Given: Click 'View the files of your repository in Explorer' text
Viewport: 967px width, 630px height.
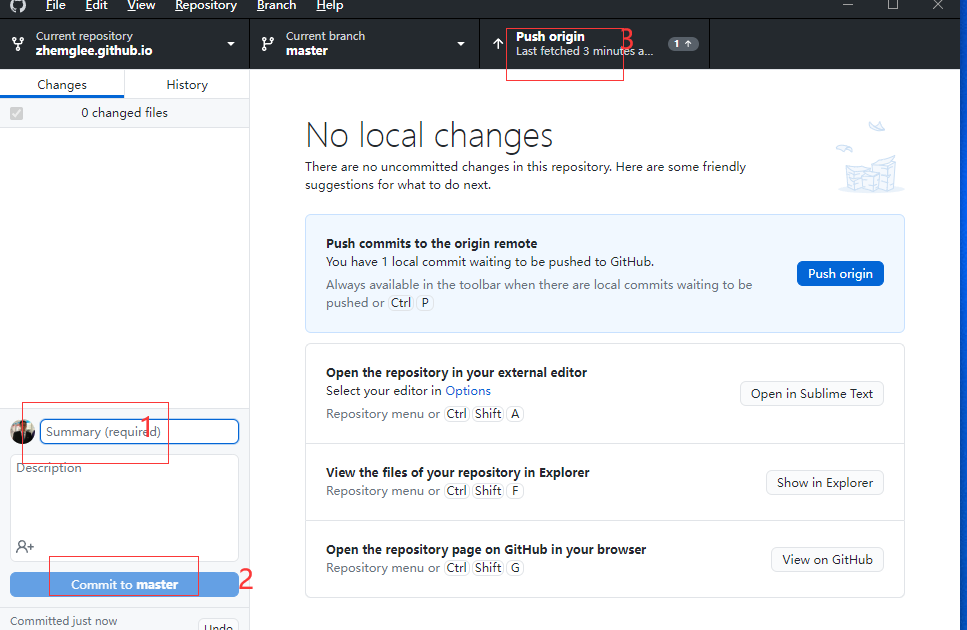Looking at the screenshot, I should (458, 473).
